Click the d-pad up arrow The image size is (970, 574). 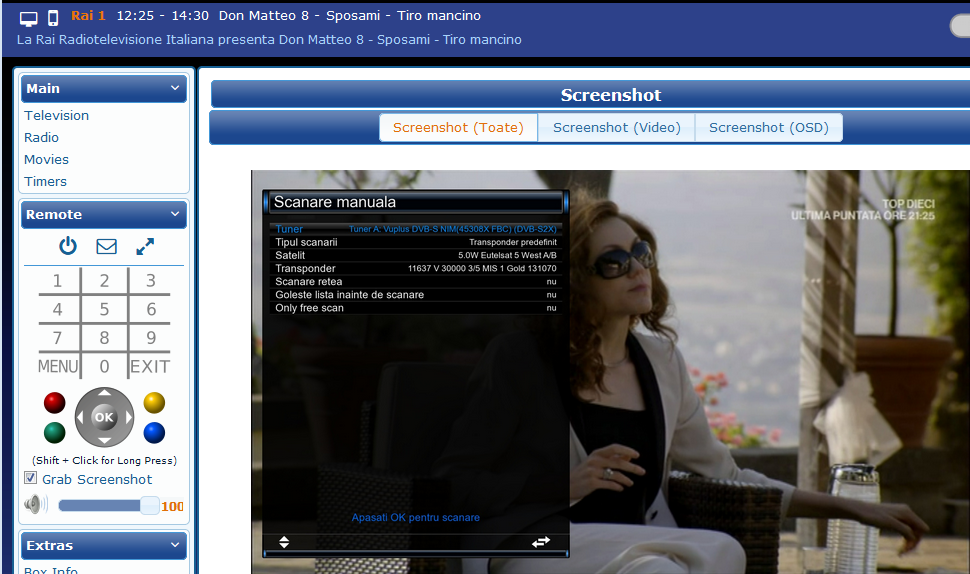tap(104, 392)
